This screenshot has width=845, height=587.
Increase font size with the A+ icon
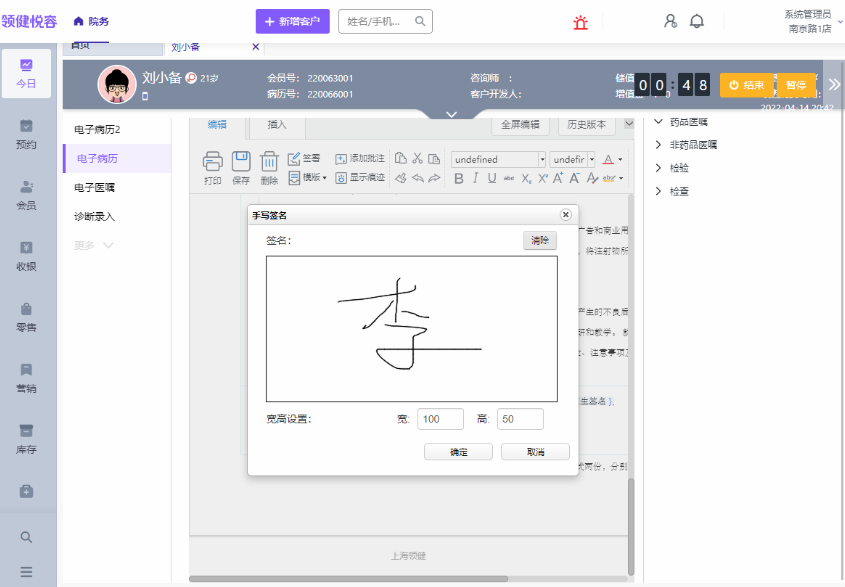(558, 178)
